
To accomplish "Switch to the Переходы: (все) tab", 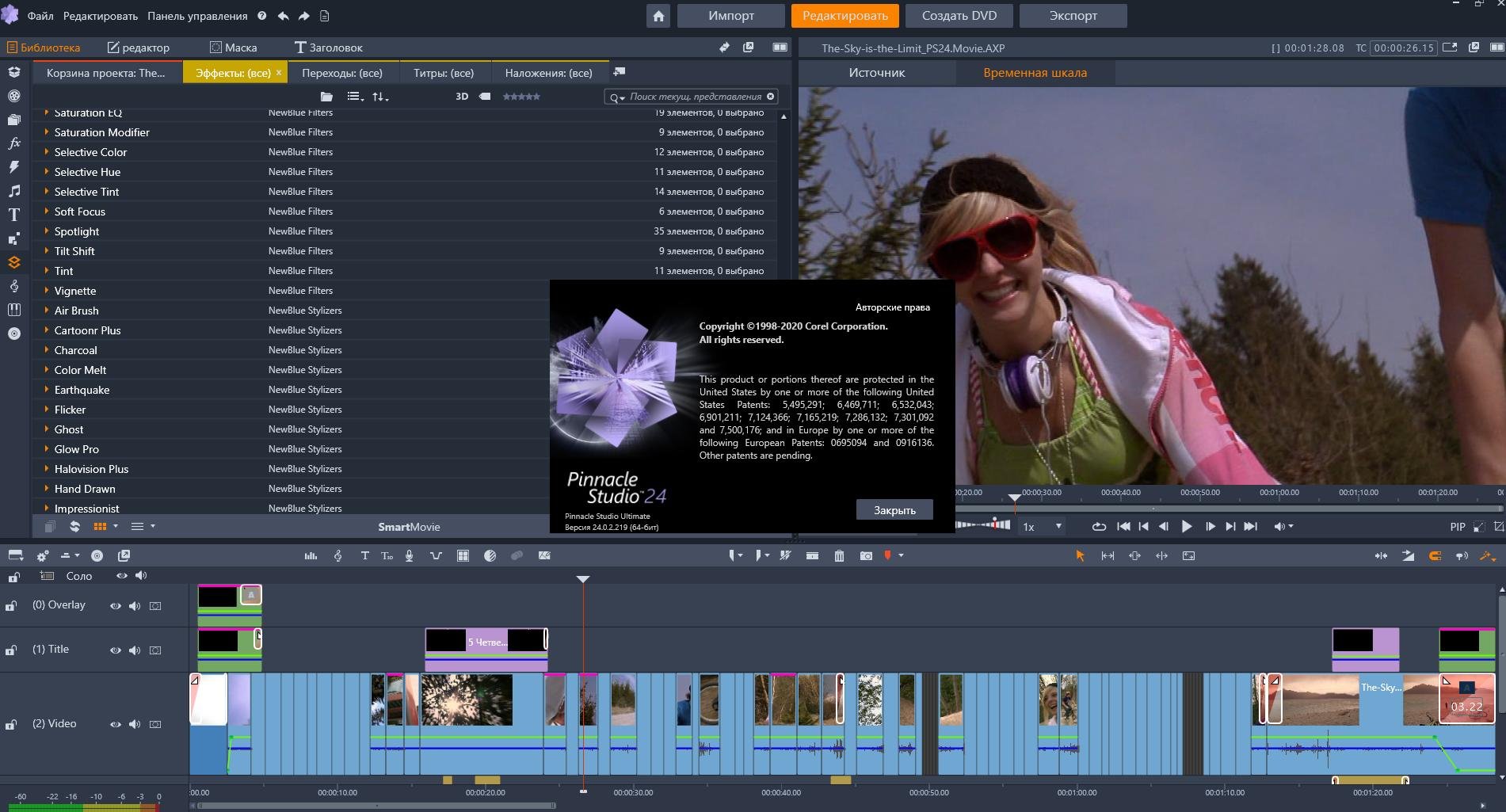I will [342, 73].
